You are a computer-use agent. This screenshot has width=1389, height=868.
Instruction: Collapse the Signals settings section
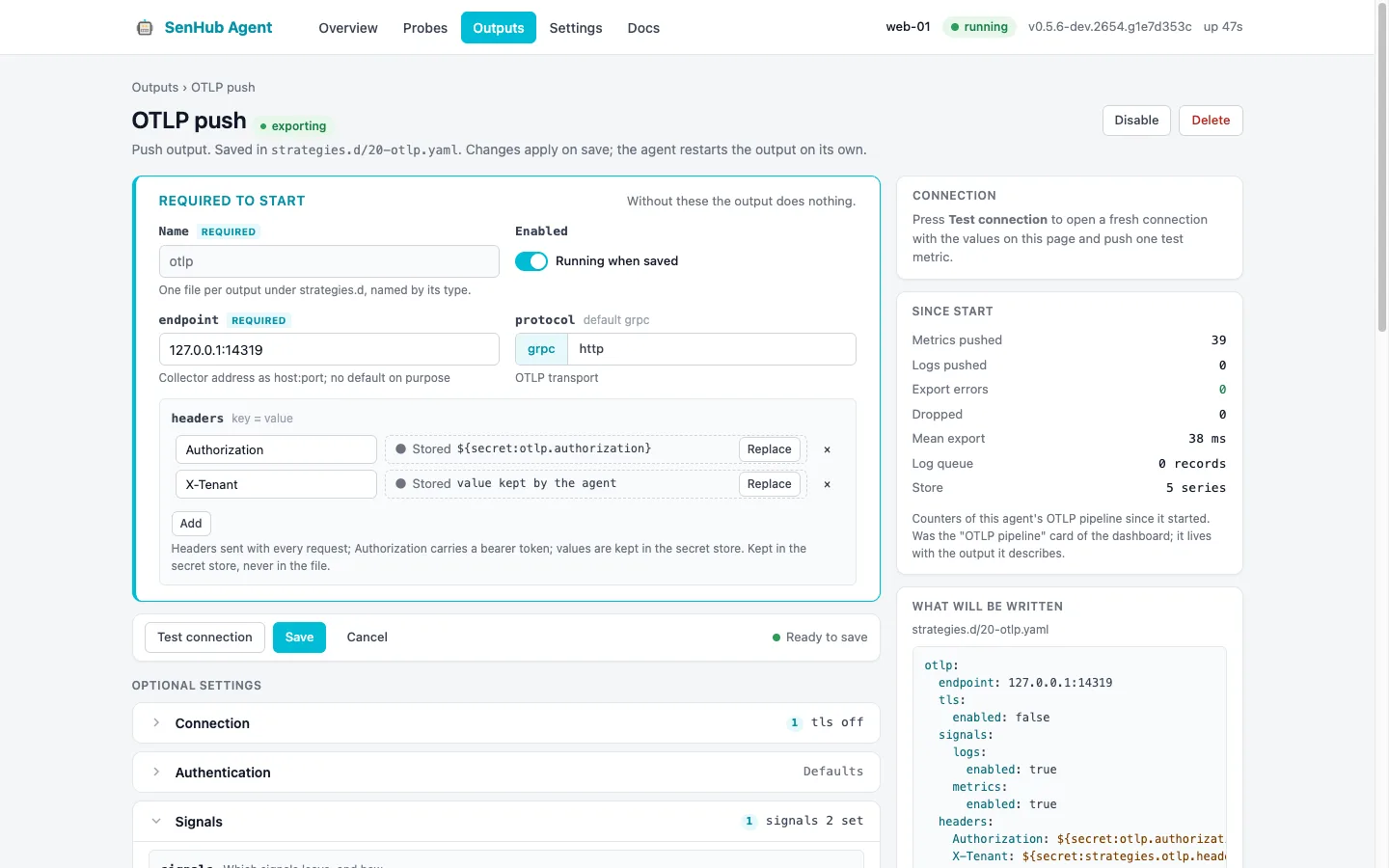click(506, 822)
